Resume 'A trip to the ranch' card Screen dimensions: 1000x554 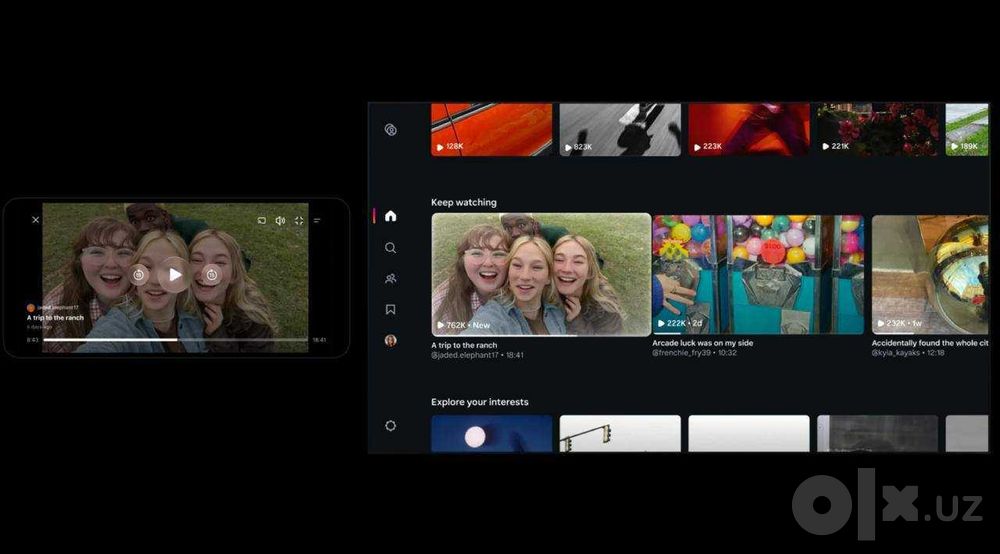coord(541,275)
